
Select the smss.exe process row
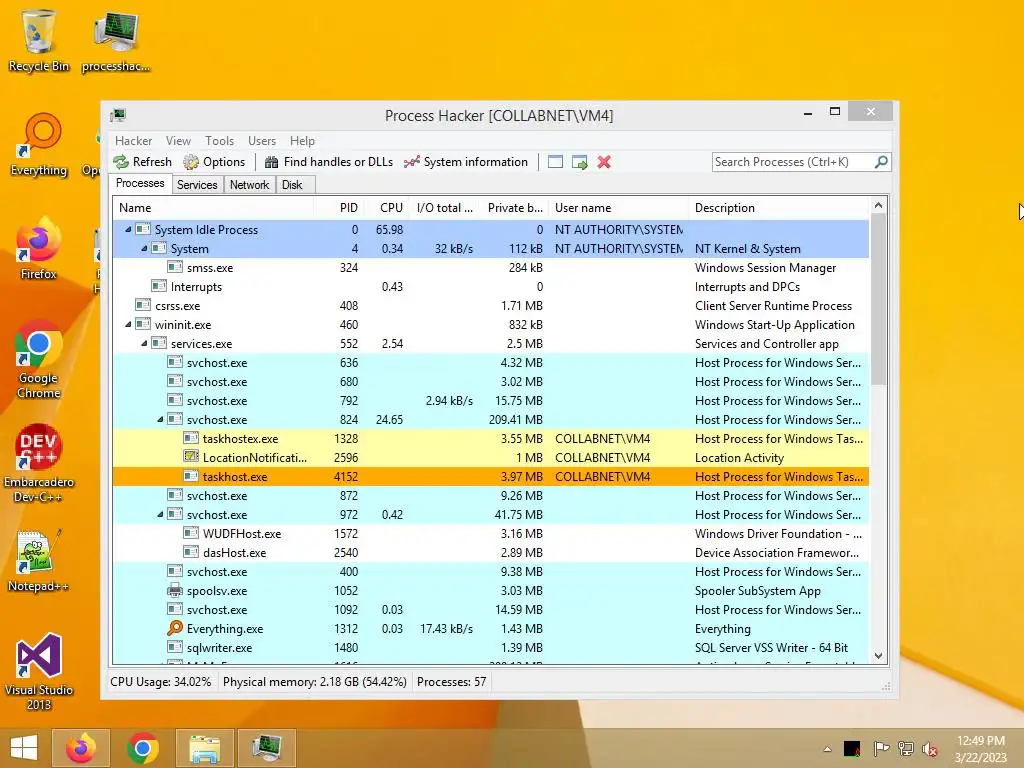click(x=490, y=268)
